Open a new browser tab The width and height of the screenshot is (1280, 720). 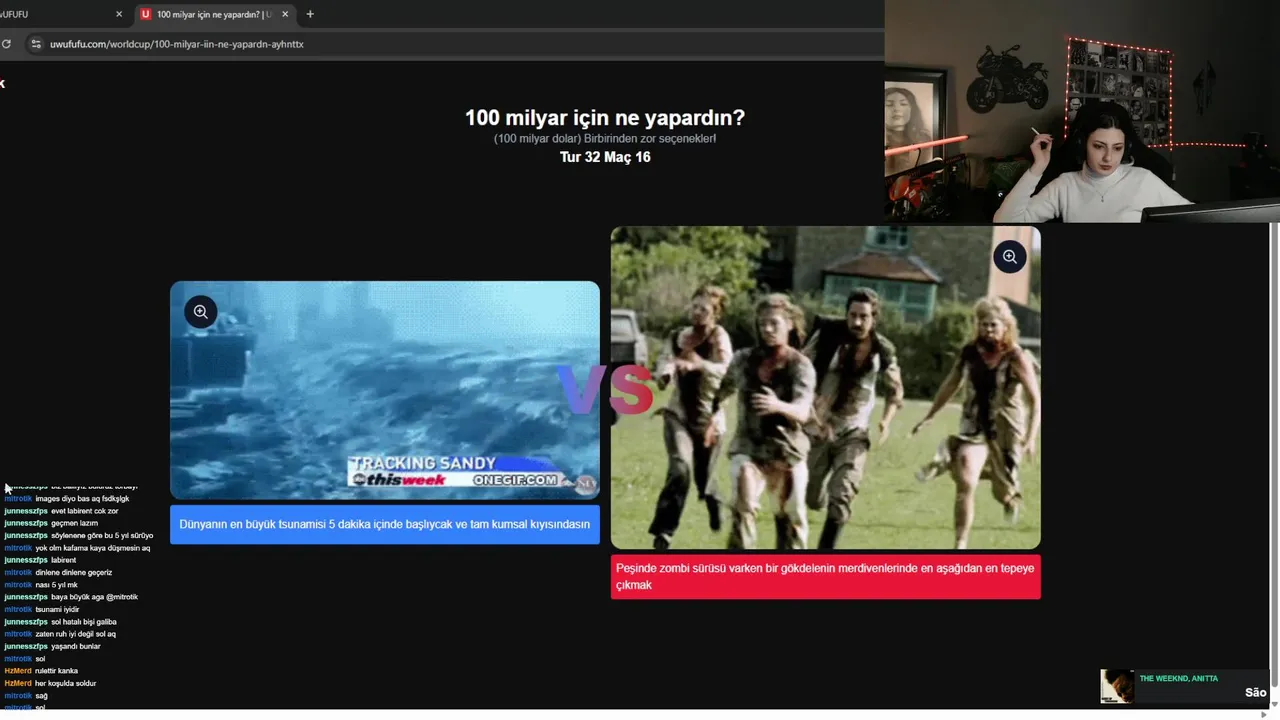click(310, 14)
